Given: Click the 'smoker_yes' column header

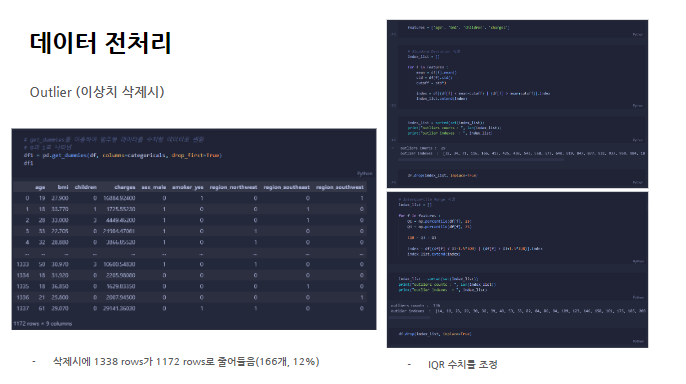Looking at the screenshot, I should pyautogui.click(x=188, y=187).
